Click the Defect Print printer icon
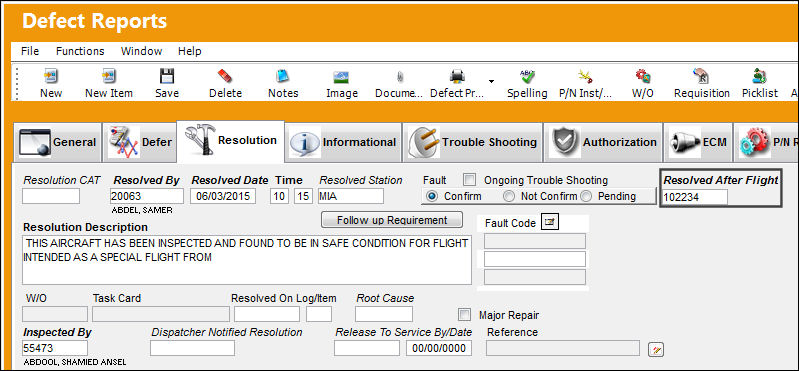 pyautogui.click(x=457, y=76)
